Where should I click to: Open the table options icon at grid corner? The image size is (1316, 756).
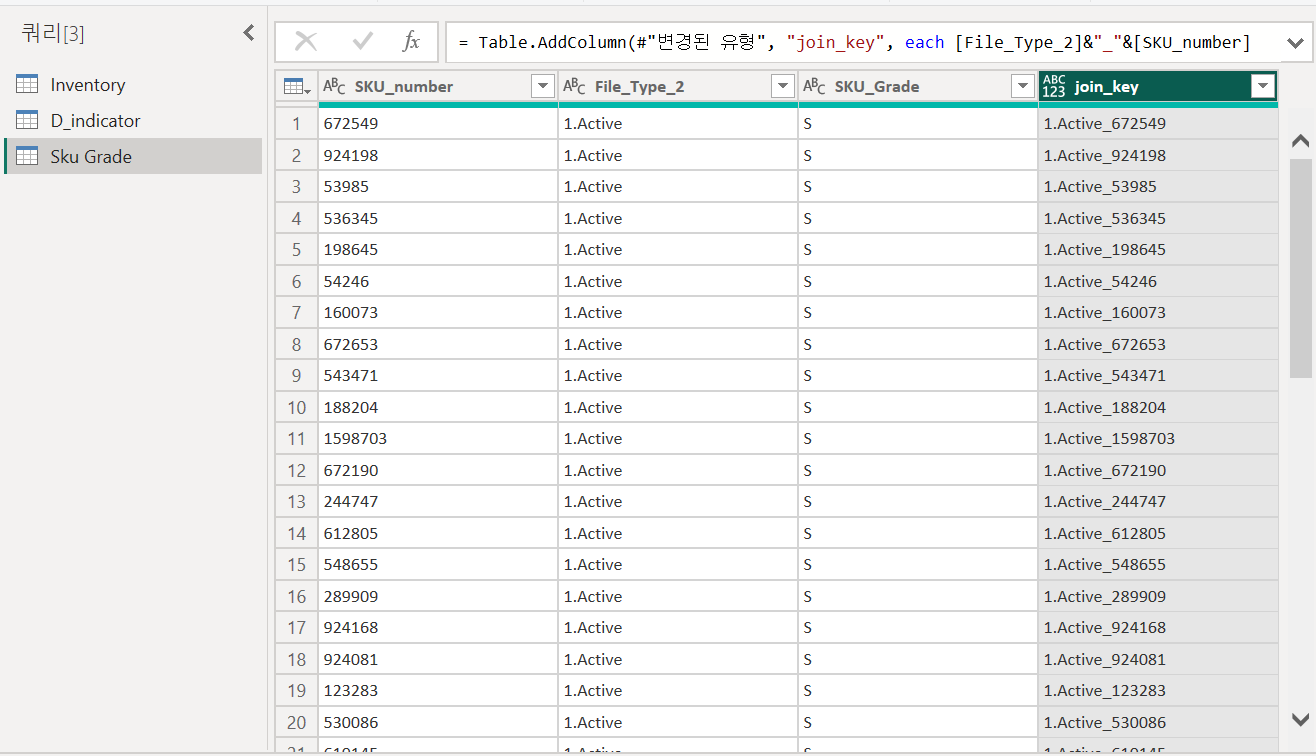point(295,86)
